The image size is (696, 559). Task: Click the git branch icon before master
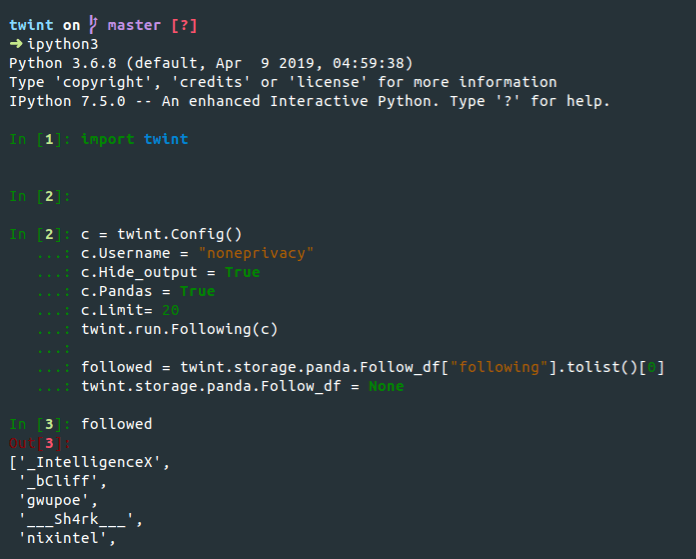(x=93, y=25)
